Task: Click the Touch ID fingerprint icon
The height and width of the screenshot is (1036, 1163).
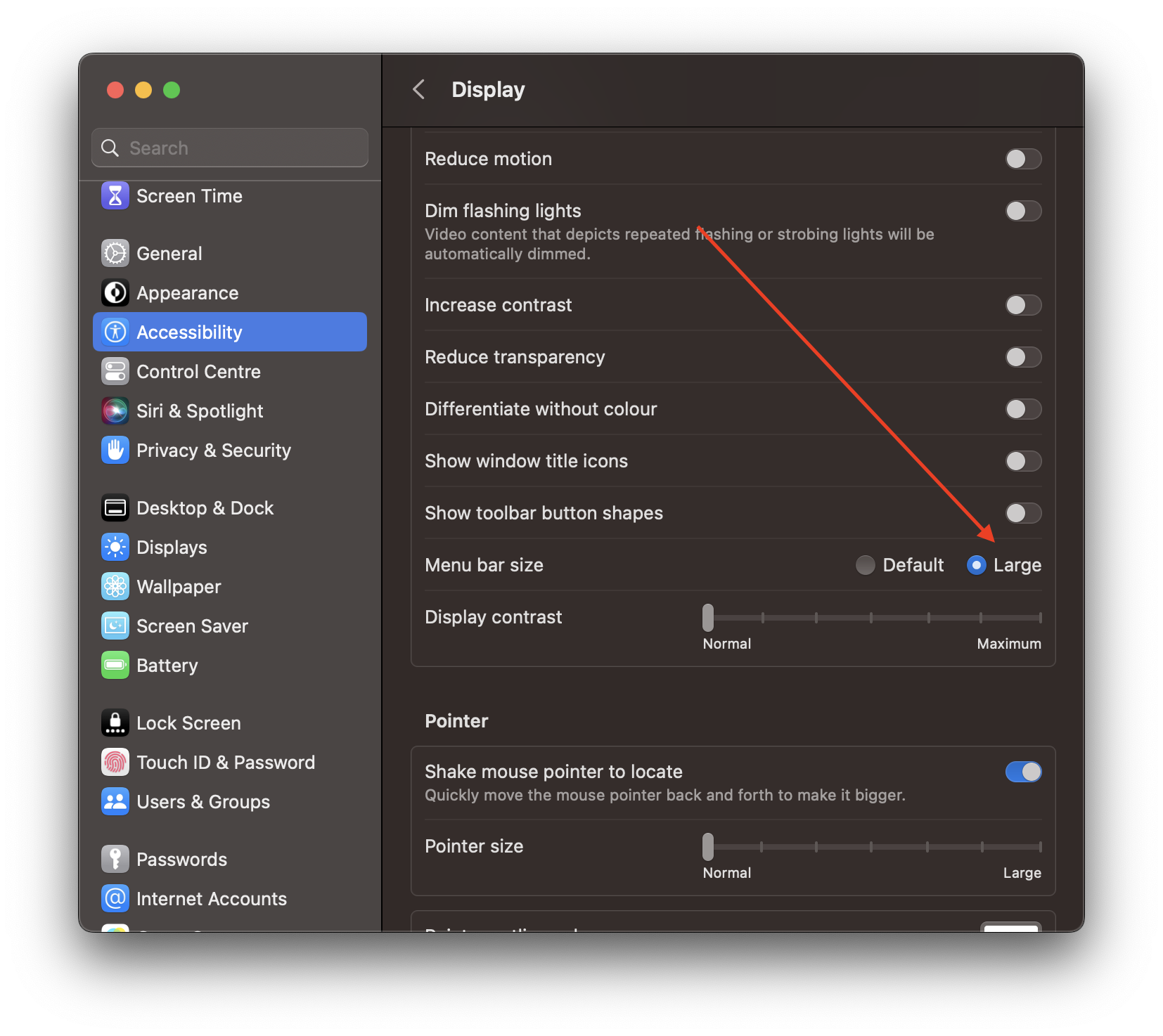Action: (x=115, y=763)
